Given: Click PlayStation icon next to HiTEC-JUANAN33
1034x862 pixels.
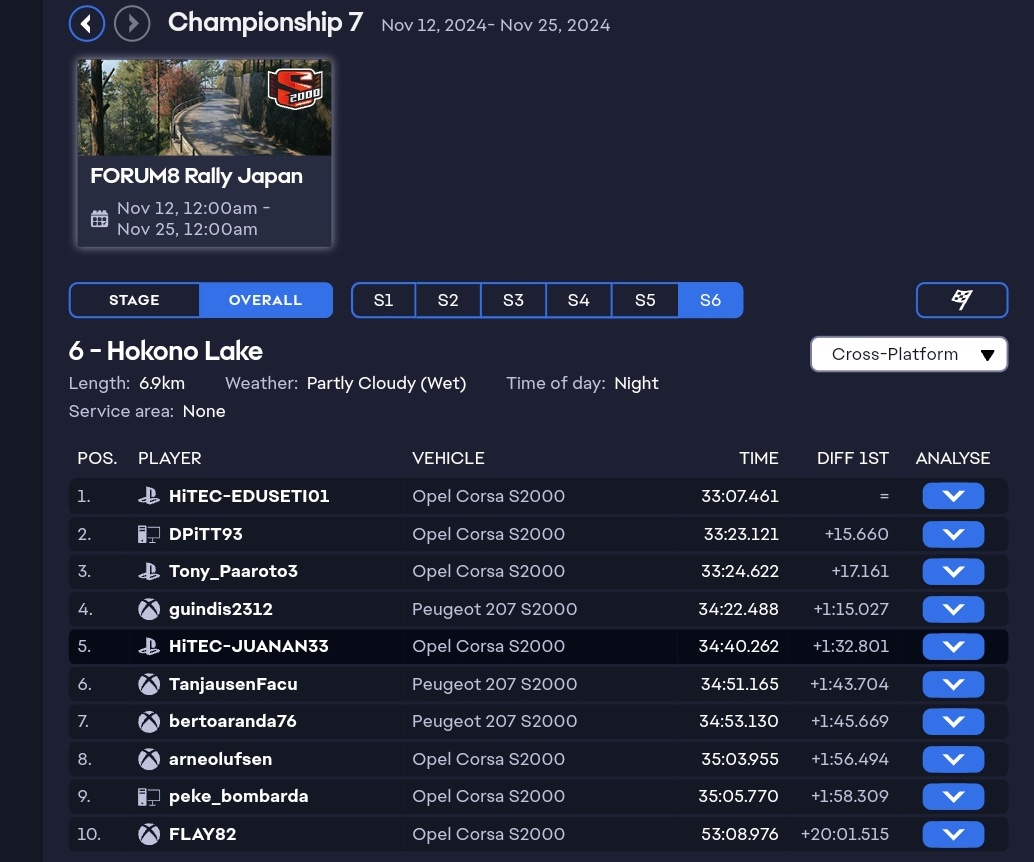Looking at the screenshot, I should click(149, 646).
